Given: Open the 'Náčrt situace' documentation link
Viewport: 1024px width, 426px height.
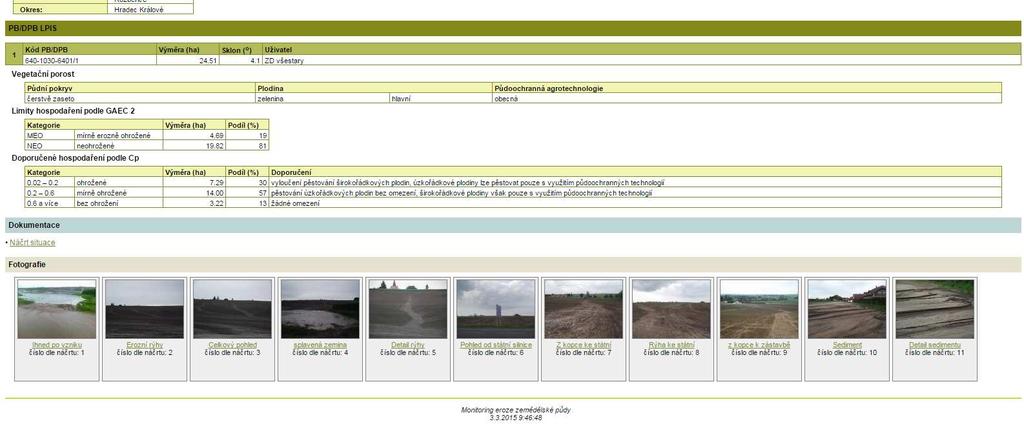Looking at the screenshot, I should click(x=33, y=242).
